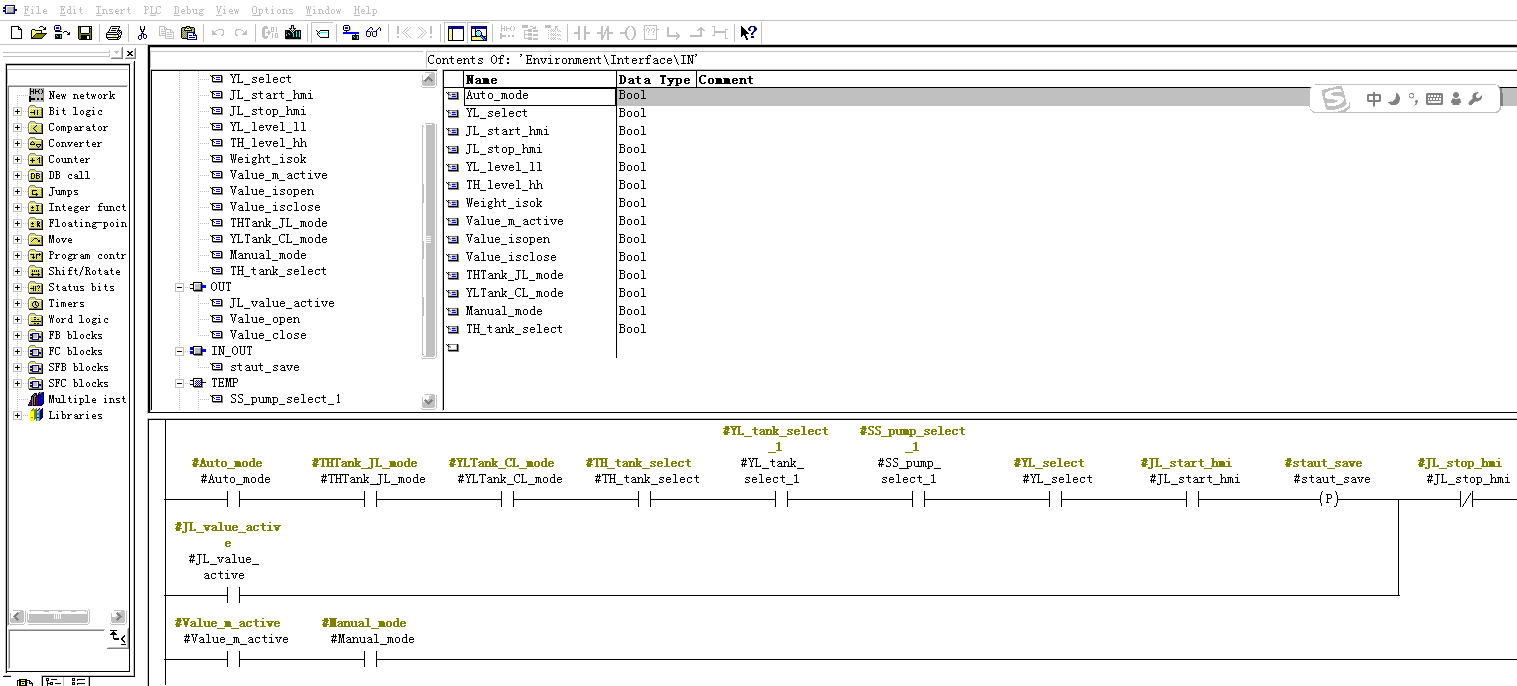Toggle Sogou punctuation mode

click(1412, 98)
